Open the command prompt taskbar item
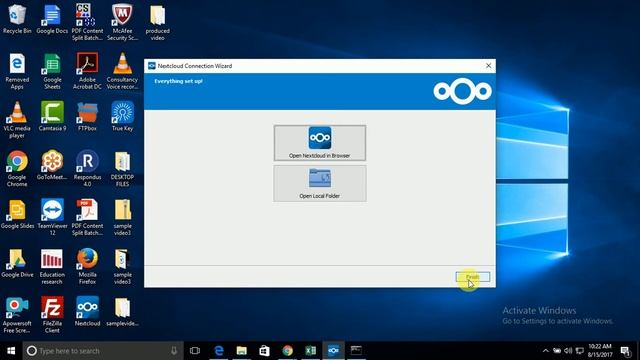The height and width of the screenshot is (360, 640). coord(356,351)
